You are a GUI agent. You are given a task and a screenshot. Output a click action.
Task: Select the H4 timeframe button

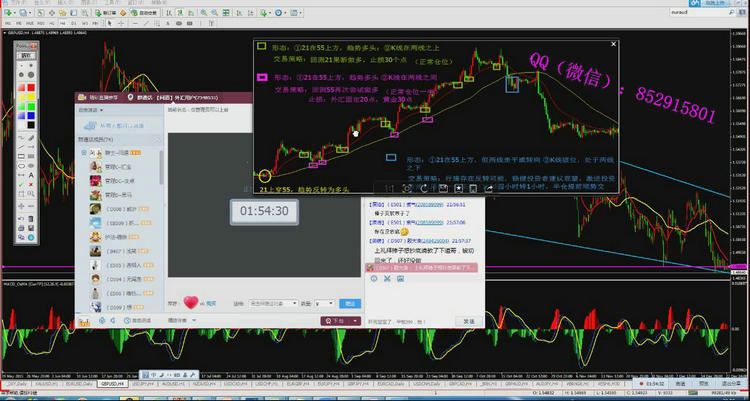click(62, 23)
